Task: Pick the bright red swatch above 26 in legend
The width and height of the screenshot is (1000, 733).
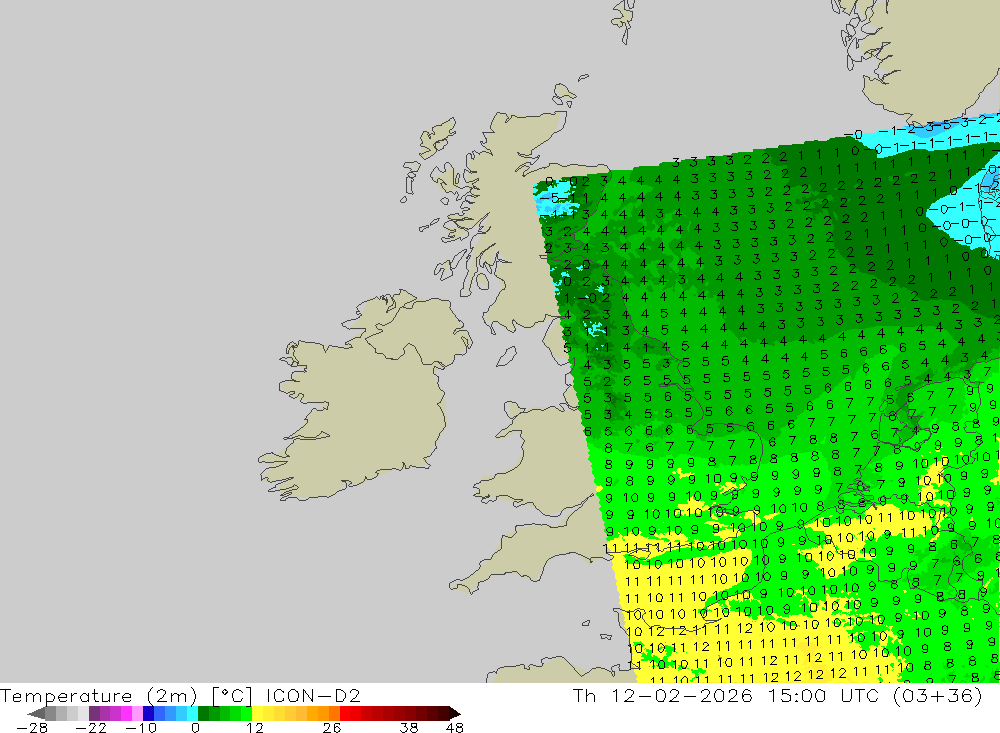Action: point(345,713)
